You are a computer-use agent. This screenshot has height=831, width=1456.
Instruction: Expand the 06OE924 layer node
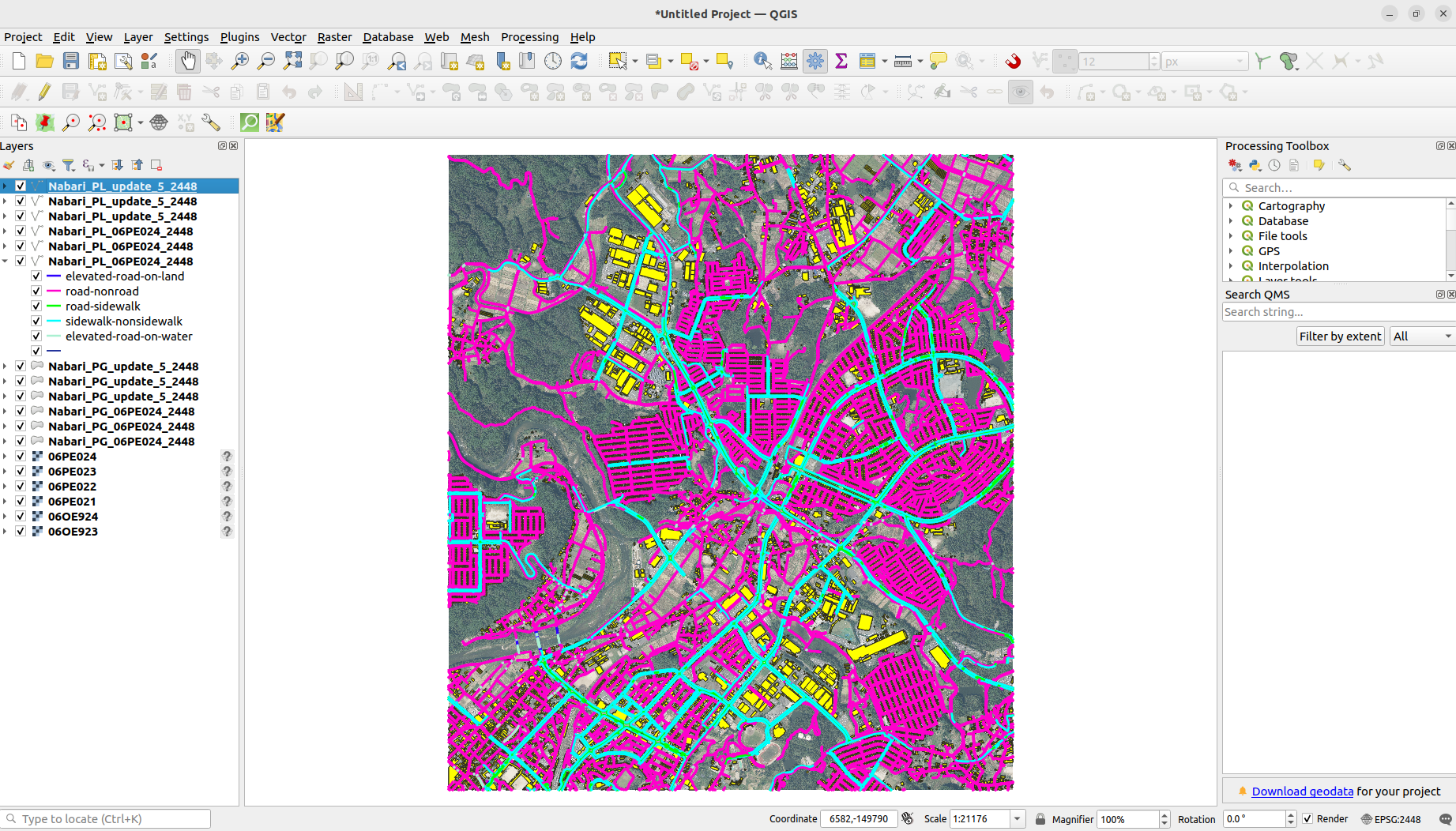click(6, 517)
